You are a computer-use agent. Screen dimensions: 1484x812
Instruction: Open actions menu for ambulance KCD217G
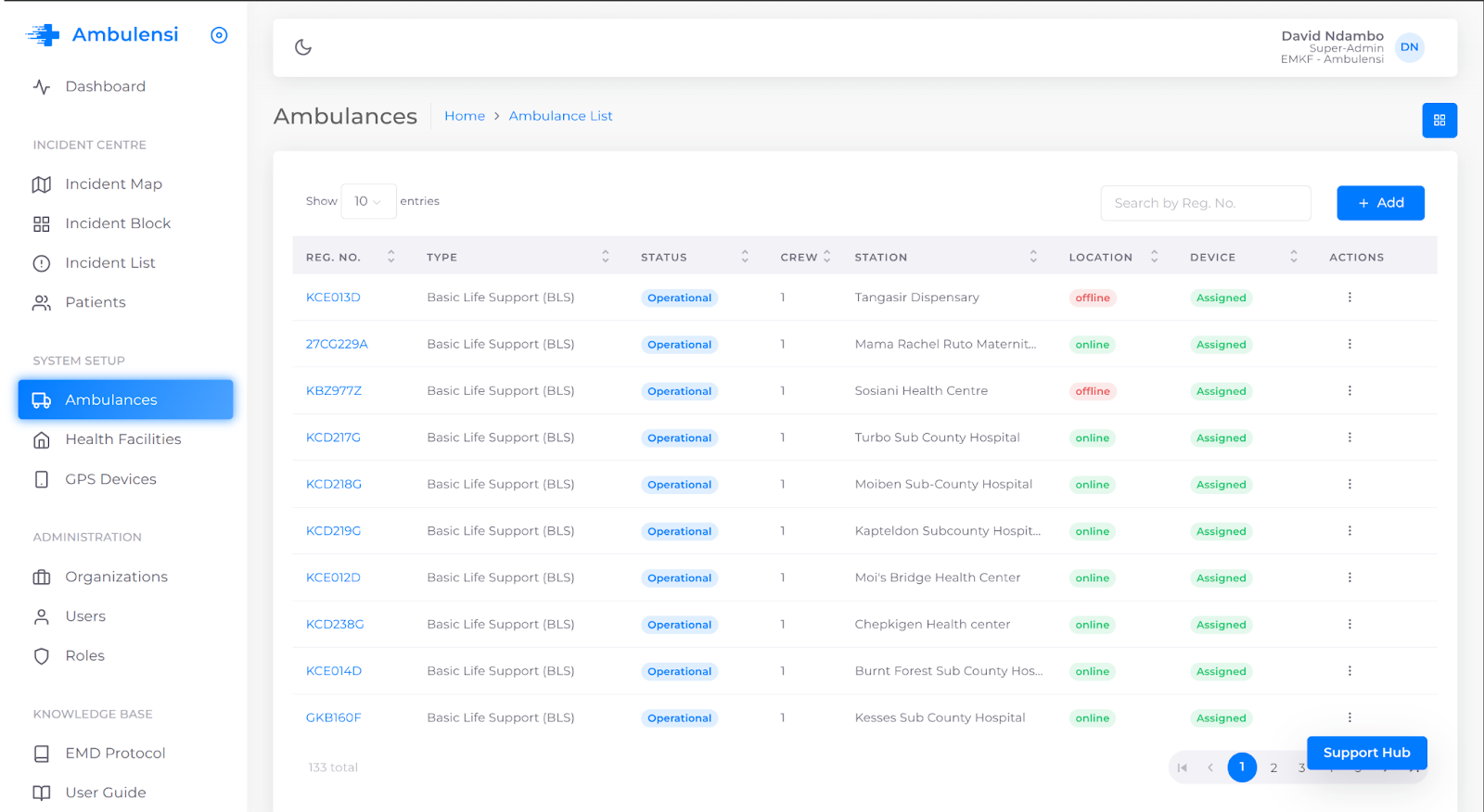pyautogui.click(x=1349, y=438)
